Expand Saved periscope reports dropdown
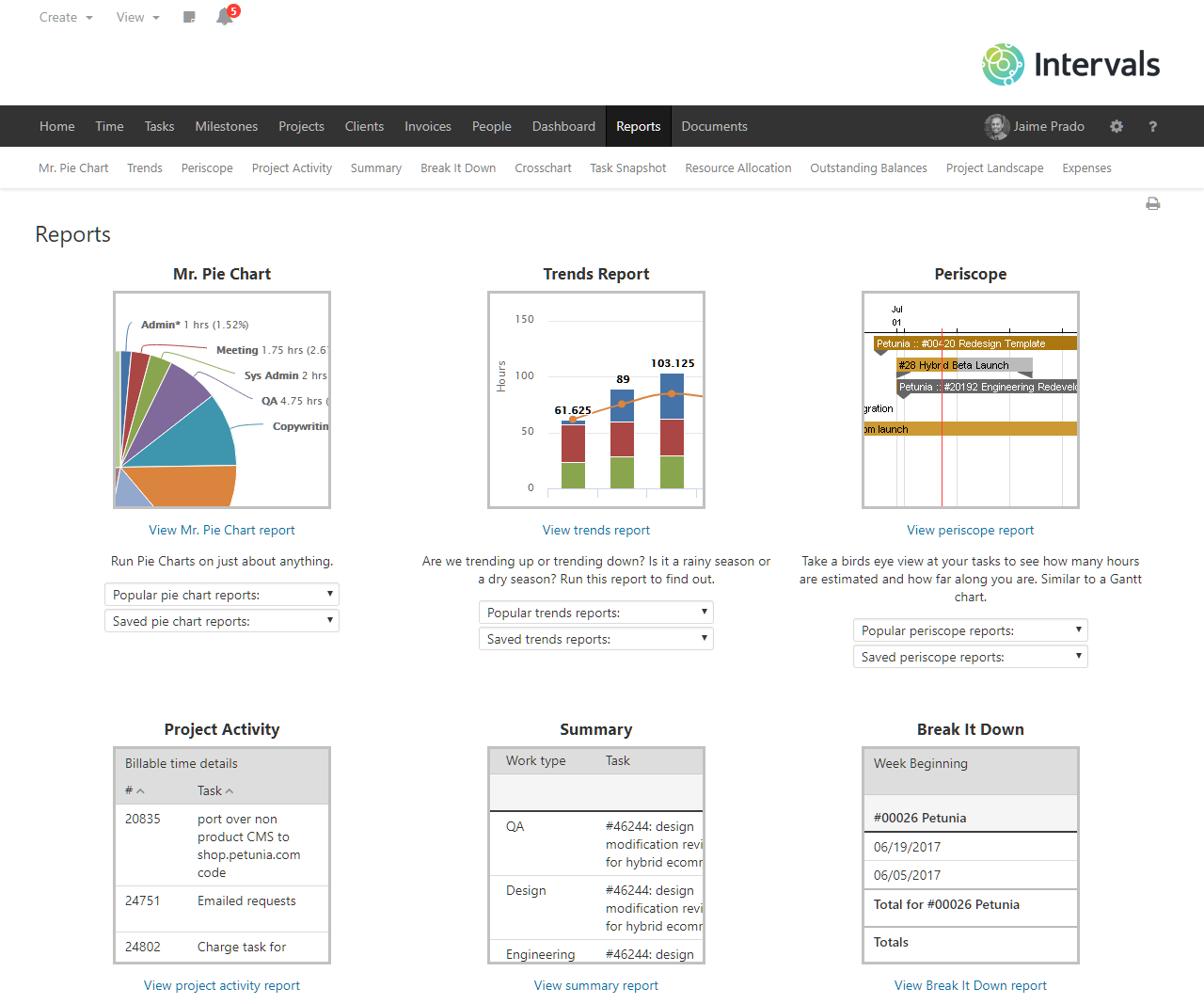This screenshot has width=1204, height=1004. 971,657
